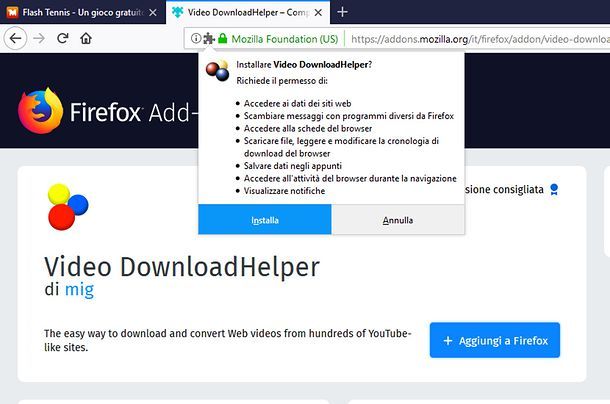This screenshot has width=610, height=404.
Task: Switch to the Flash Tennis tab
Action: pos(82,12)
